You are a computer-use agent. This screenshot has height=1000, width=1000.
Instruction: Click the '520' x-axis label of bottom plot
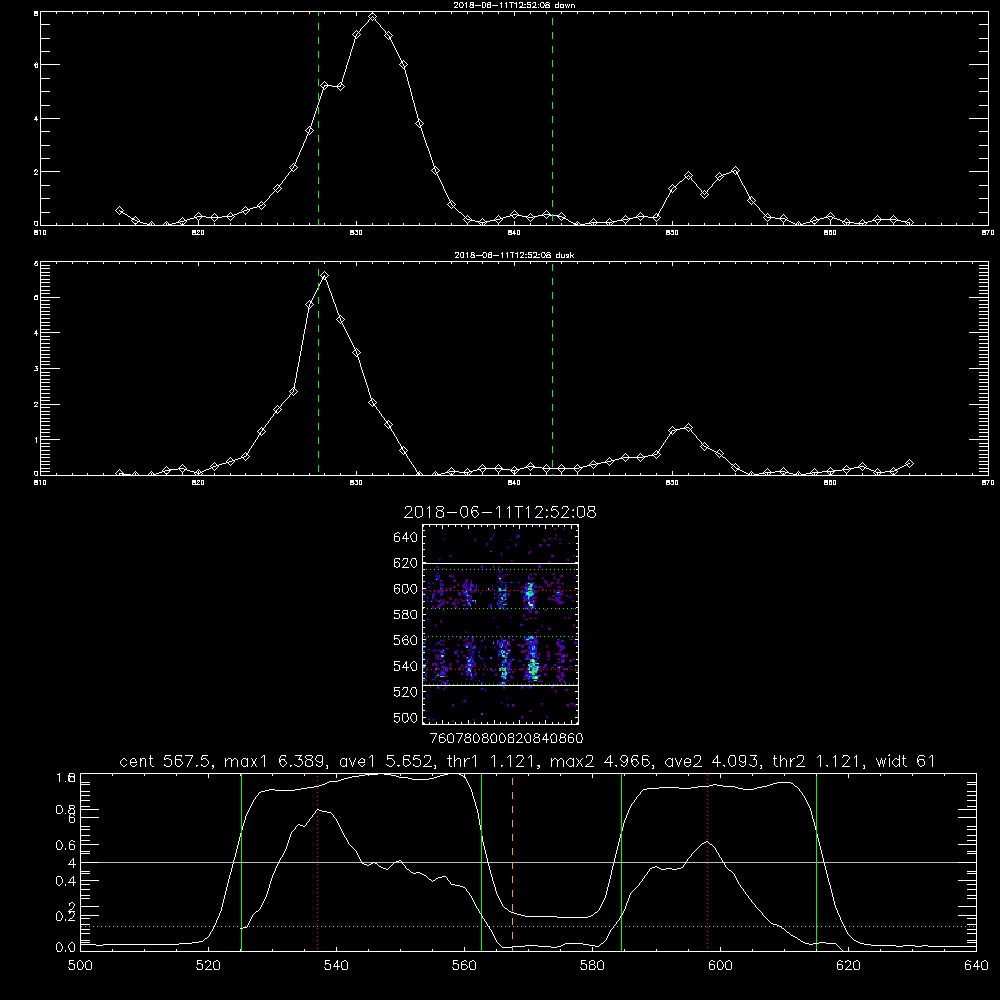(x=208, y=966)
